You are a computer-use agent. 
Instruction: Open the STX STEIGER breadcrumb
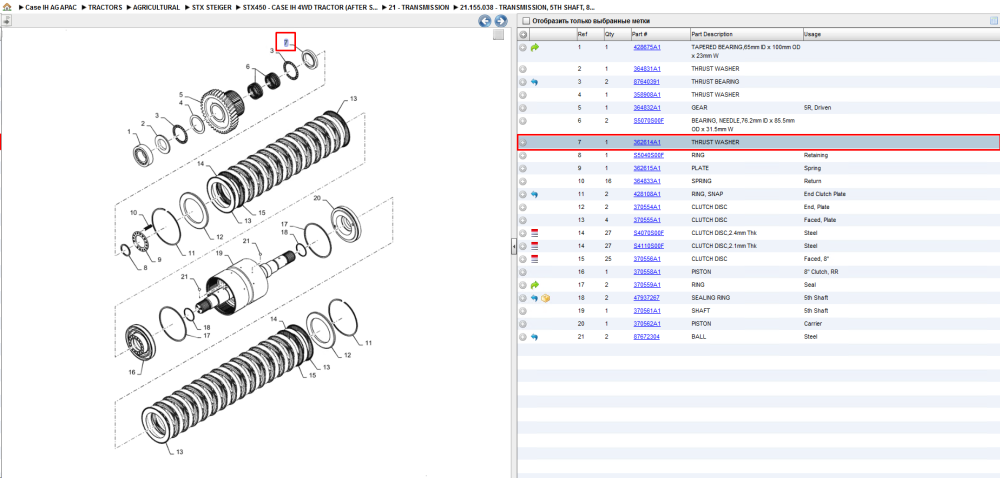[x=212, y=8]
